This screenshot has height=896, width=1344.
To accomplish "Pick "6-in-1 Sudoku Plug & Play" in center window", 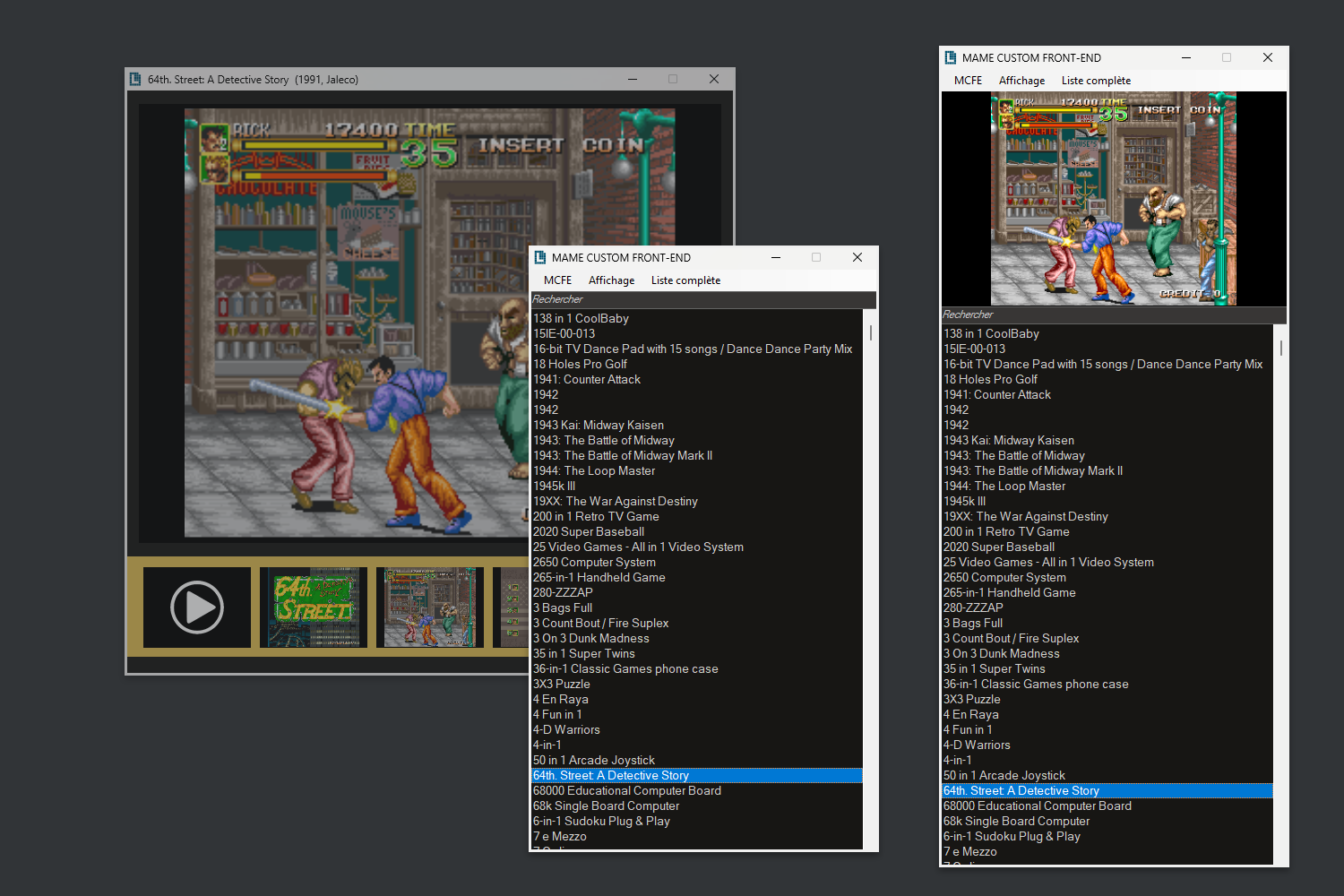I will pyautogui.click(x=696, y=821).
